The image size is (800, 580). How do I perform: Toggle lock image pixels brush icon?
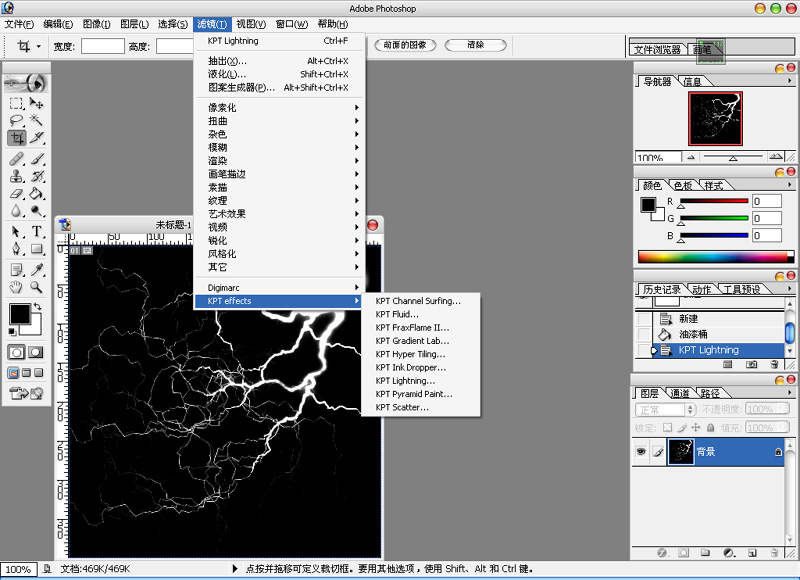682,427
